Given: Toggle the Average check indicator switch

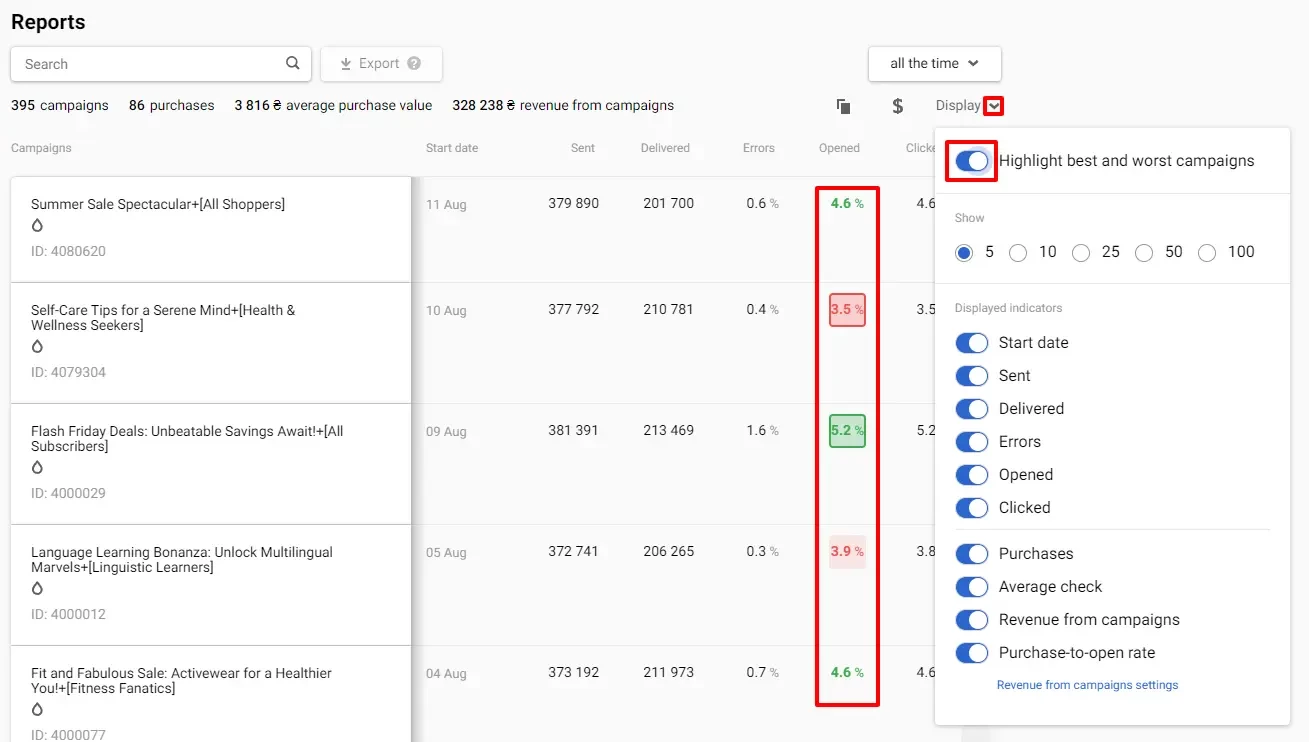Looking at the screenshot, I should (971, 587).
